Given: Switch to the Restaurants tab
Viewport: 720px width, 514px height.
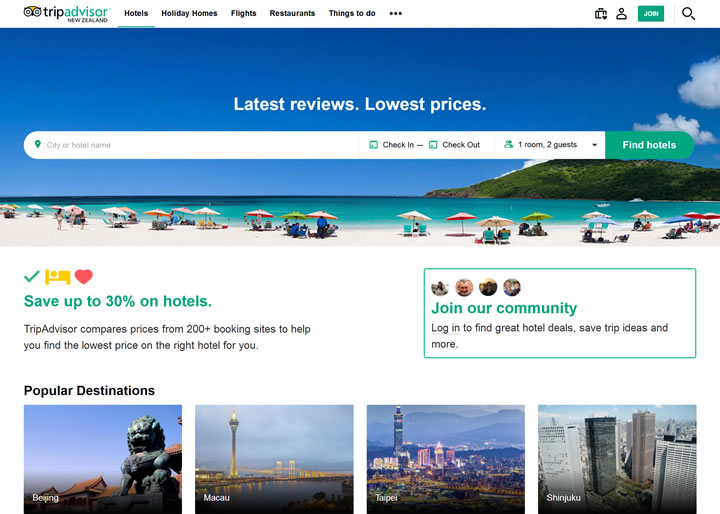Looking at the screenshot, I should tap(292, 14).
